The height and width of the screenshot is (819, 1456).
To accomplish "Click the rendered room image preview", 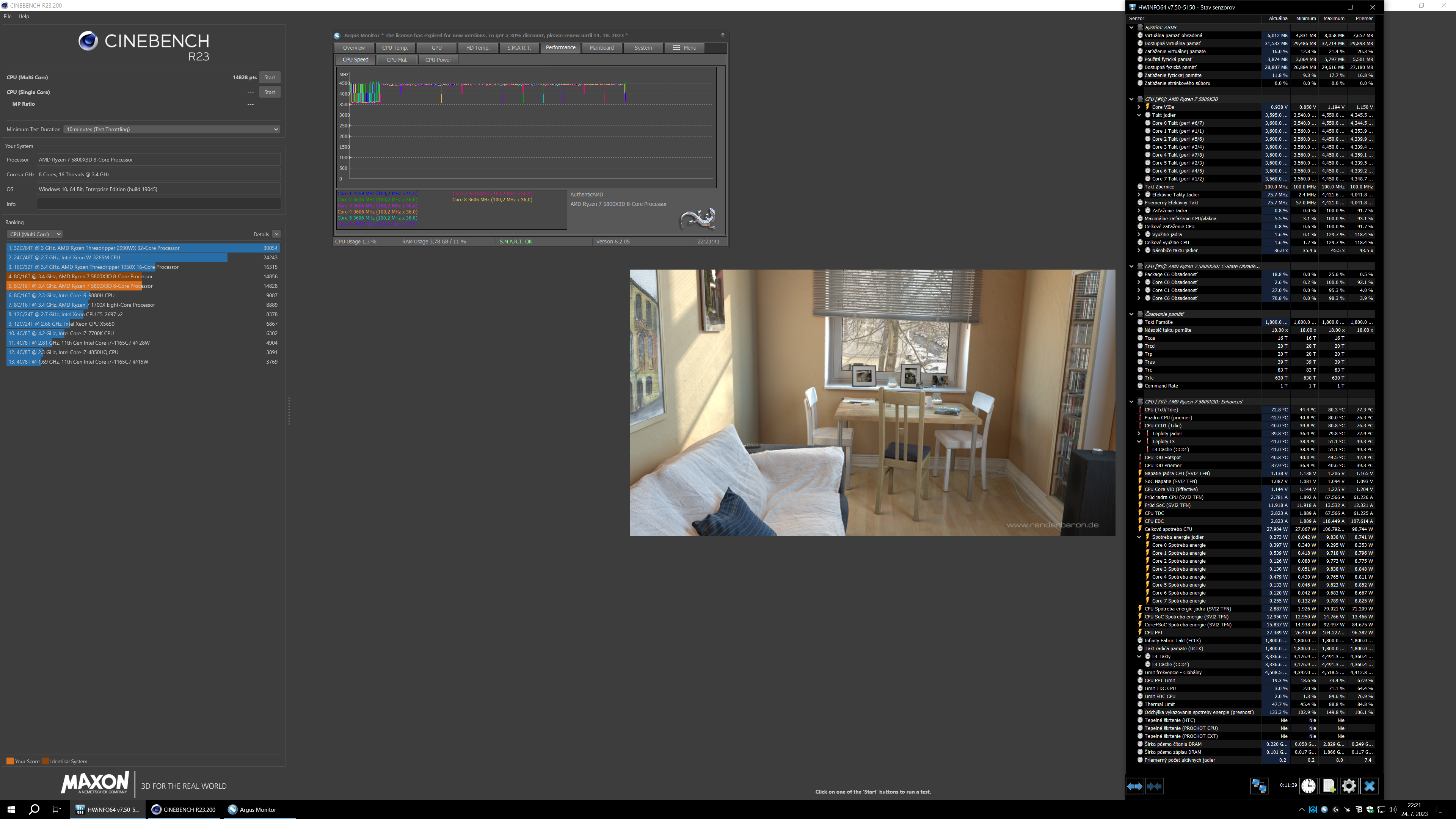I will pos(873,403).
